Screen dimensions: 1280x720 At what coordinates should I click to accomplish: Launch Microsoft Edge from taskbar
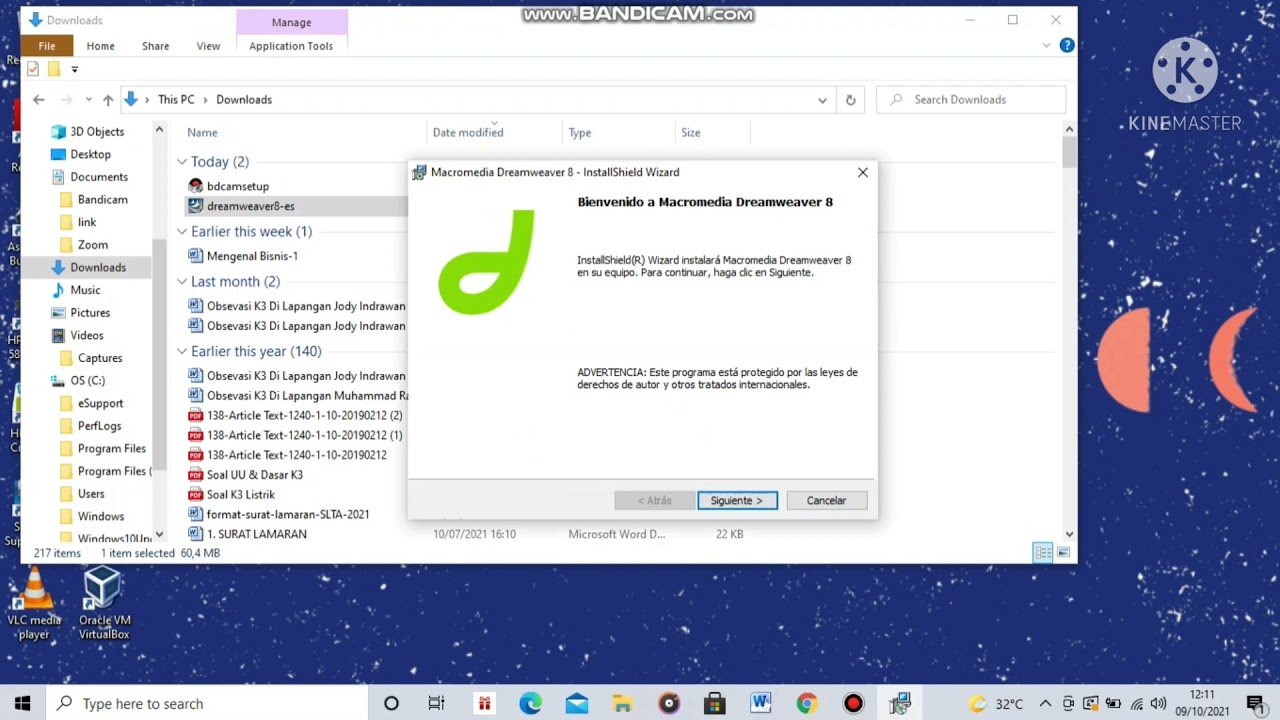tap(530, 704)
